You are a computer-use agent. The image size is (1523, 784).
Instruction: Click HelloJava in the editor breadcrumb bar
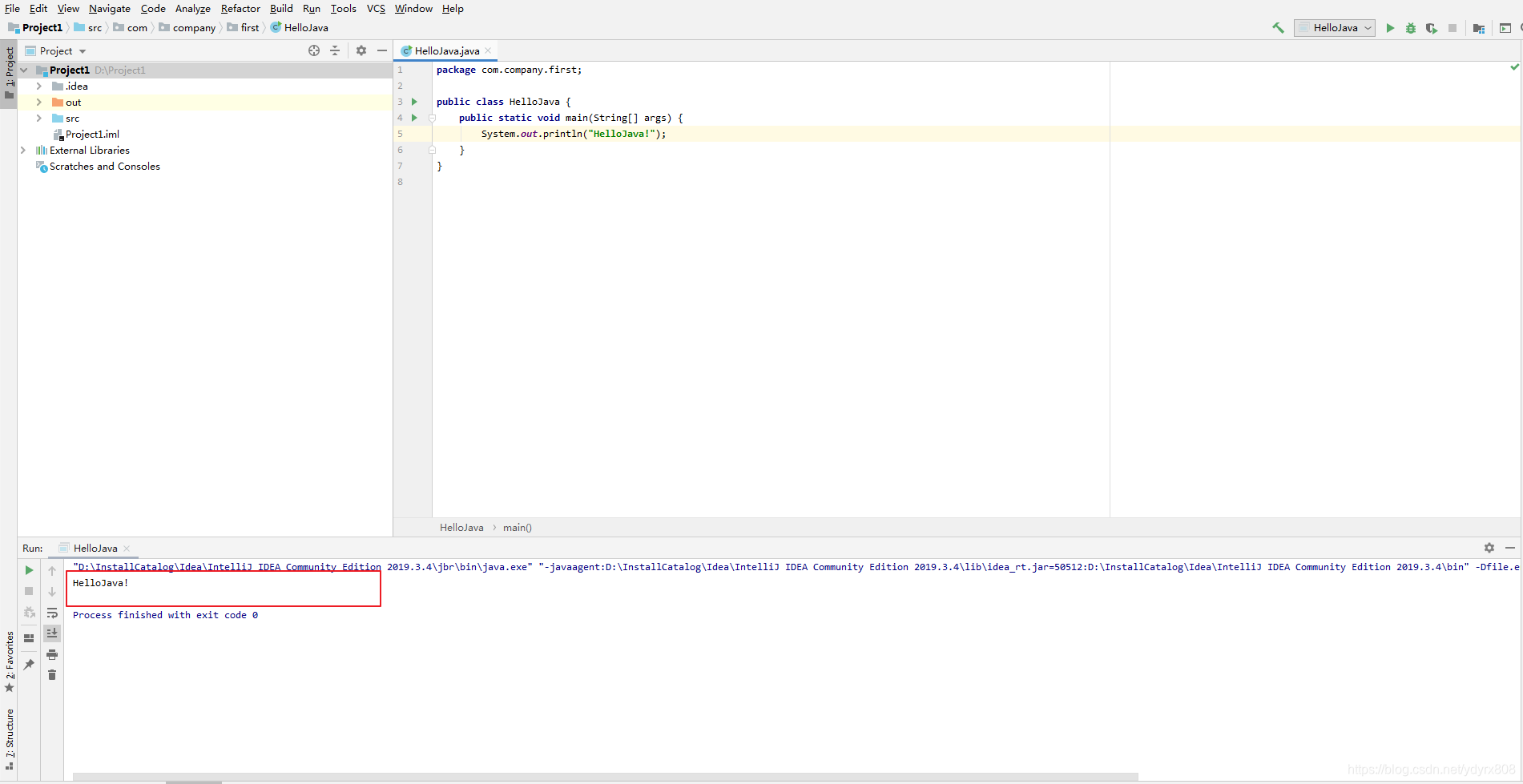point(461,528)
